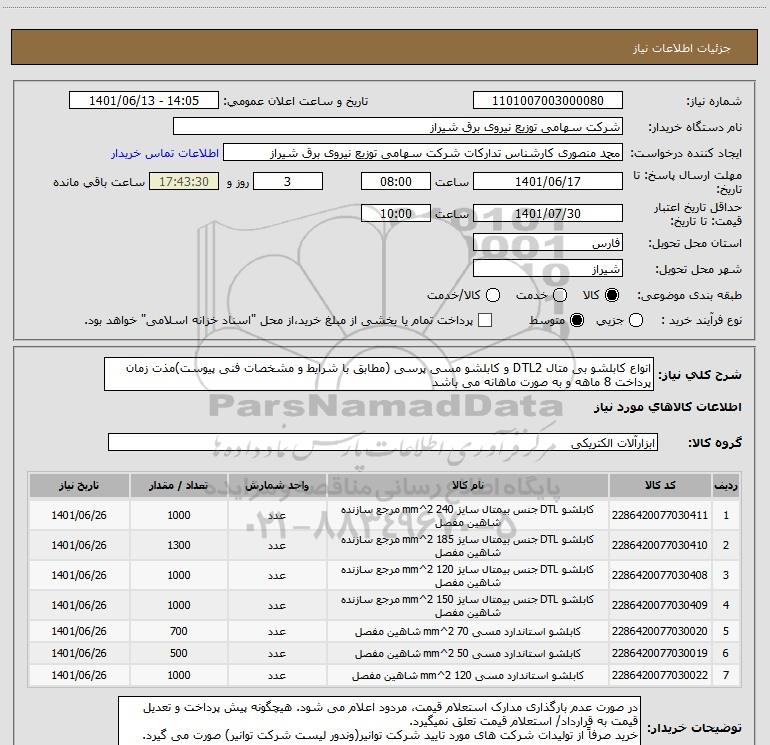
Task: Click quantity 700 in row 5
Action: (179, 631)
